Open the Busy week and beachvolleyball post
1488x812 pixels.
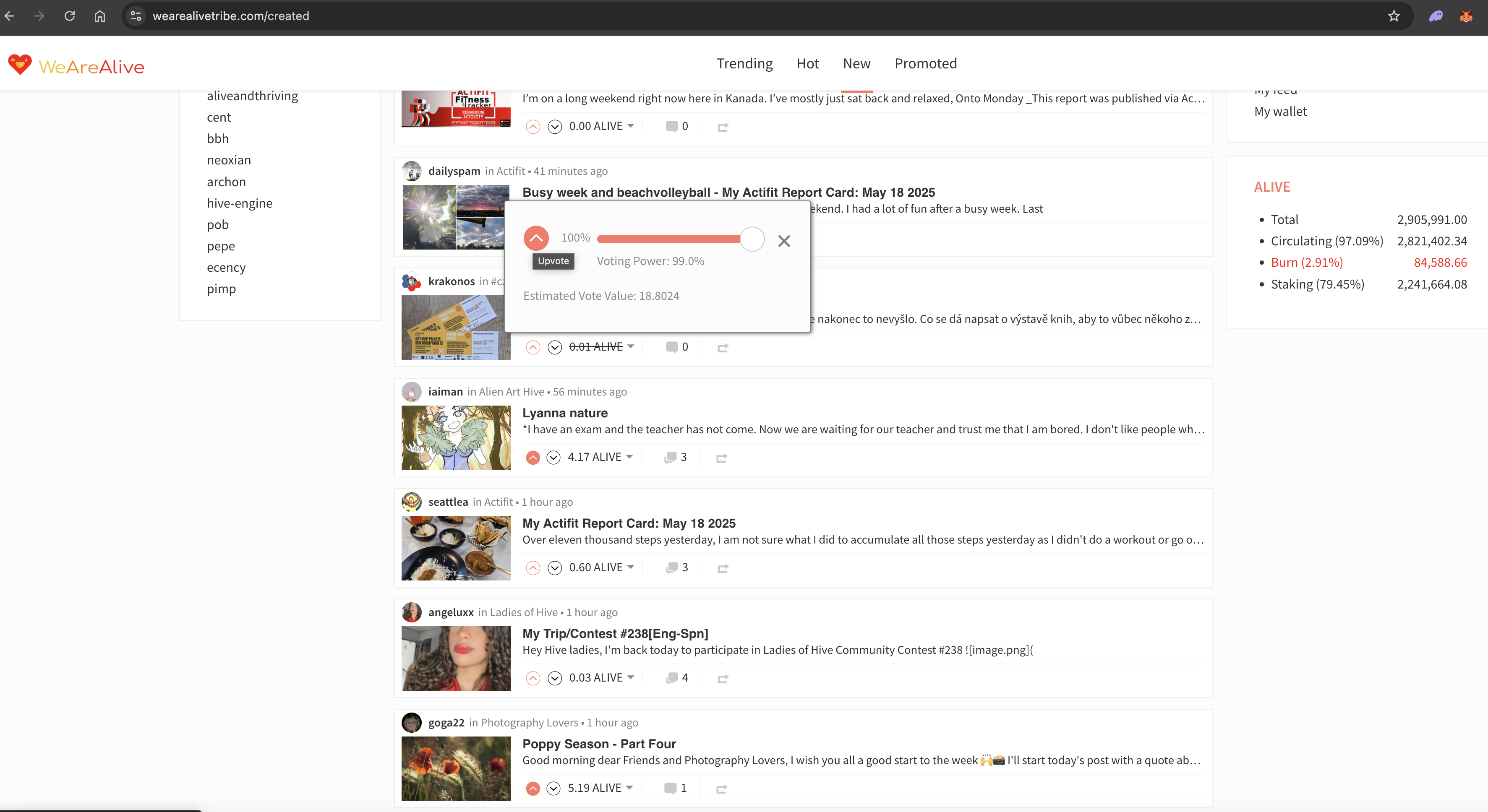728,193
